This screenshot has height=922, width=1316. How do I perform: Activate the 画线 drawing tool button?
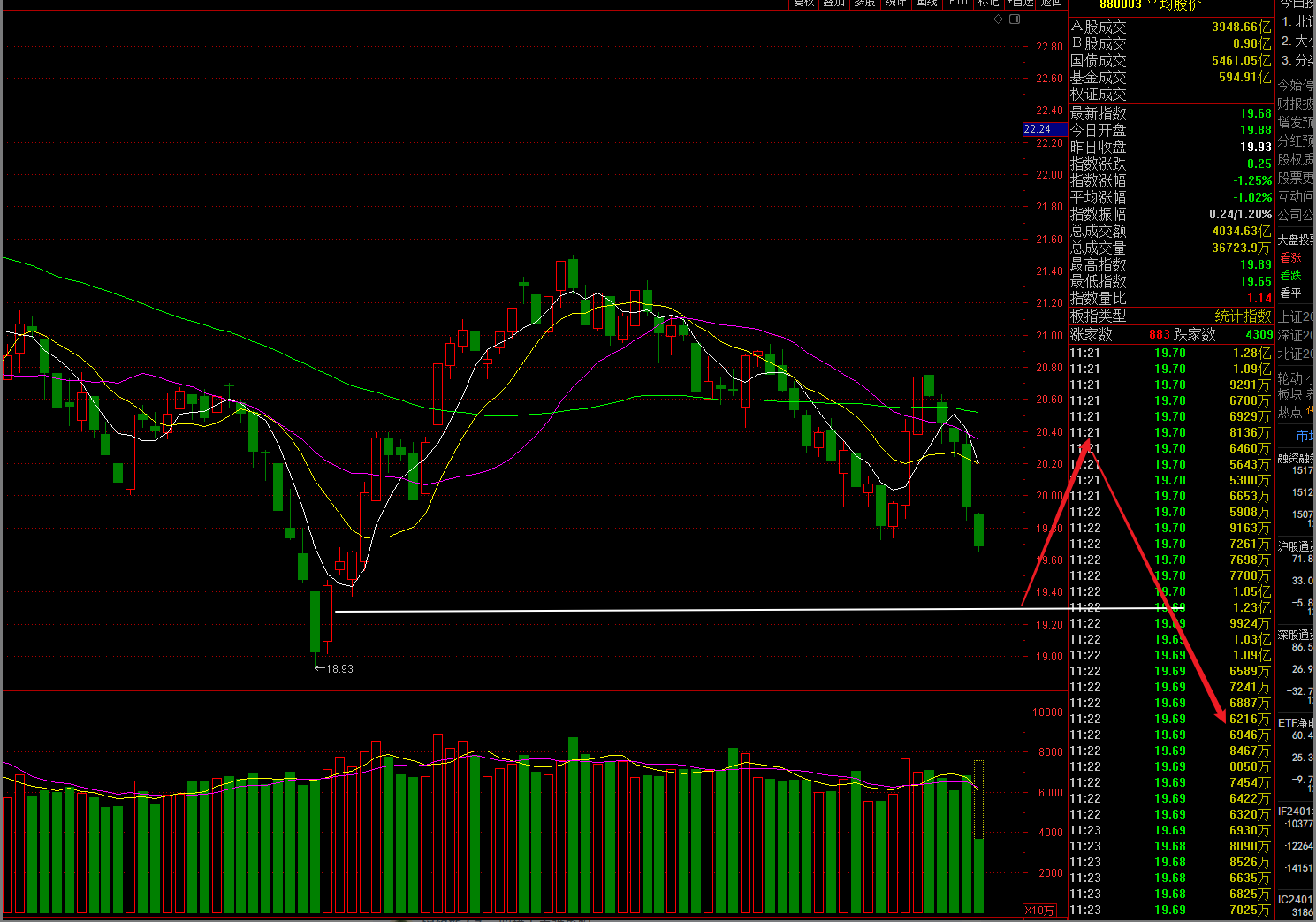coord(926,4)
